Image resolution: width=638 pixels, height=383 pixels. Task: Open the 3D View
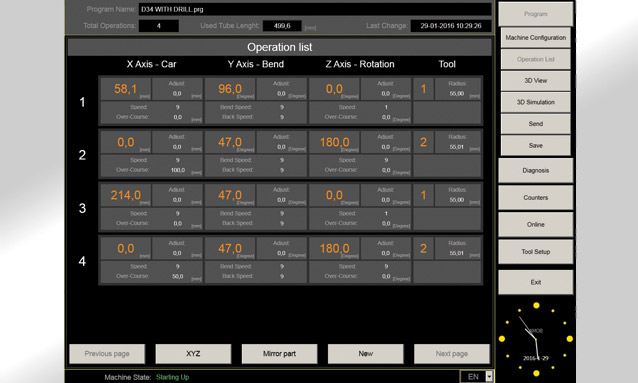535,81
